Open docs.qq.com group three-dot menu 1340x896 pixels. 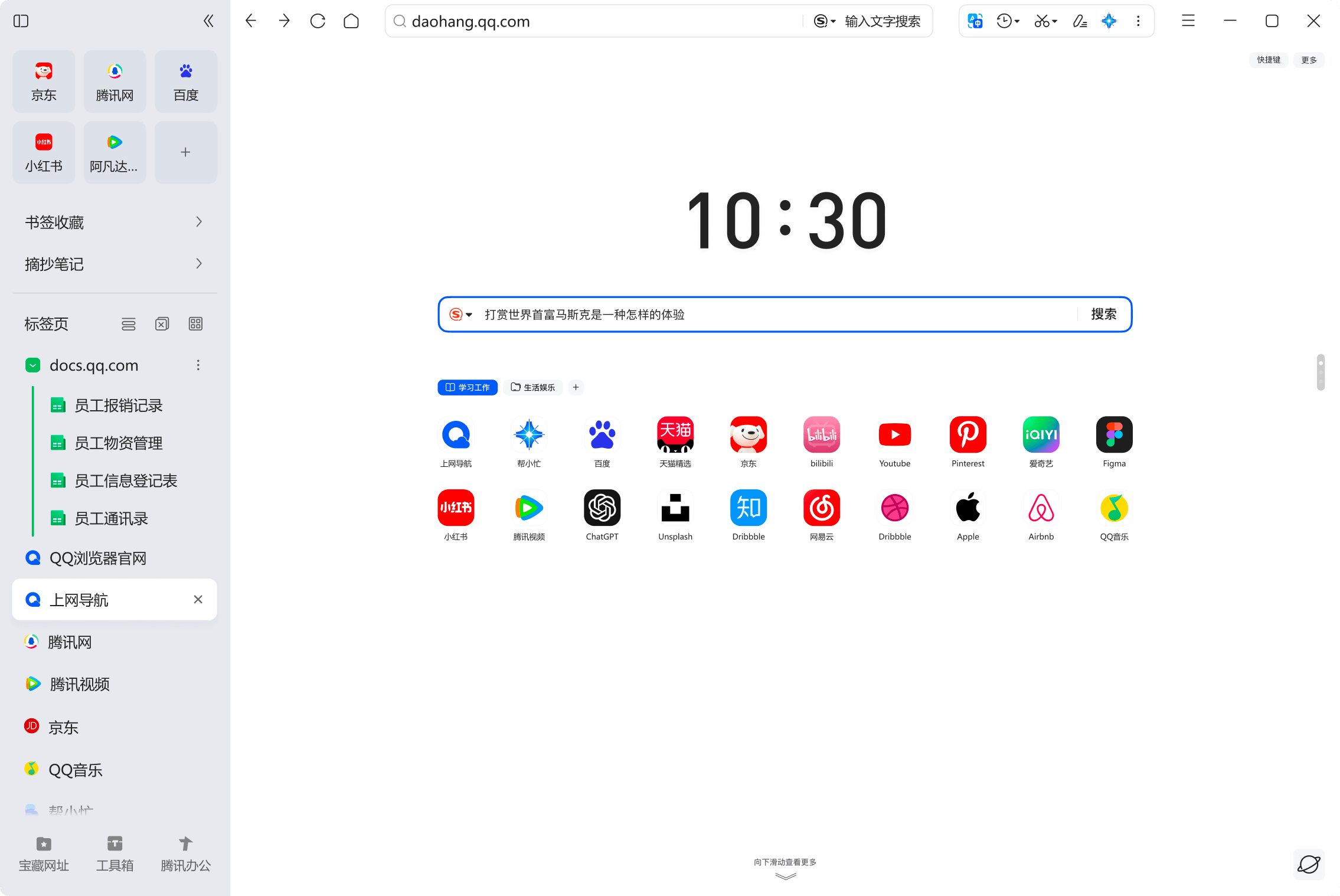198,365
